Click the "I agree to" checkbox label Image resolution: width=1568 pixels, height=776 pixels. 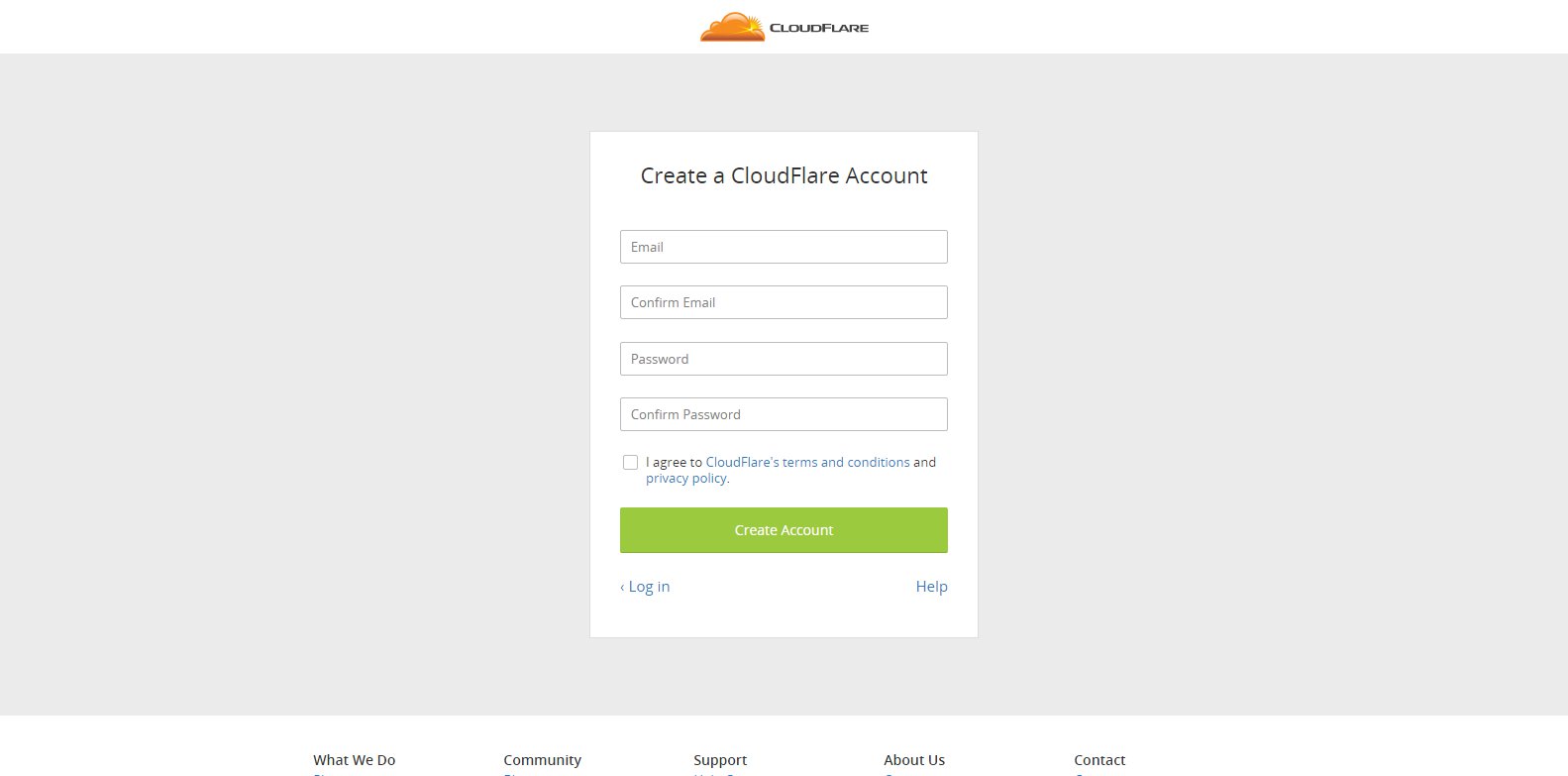pyautogui.click(x=674, y=462)
